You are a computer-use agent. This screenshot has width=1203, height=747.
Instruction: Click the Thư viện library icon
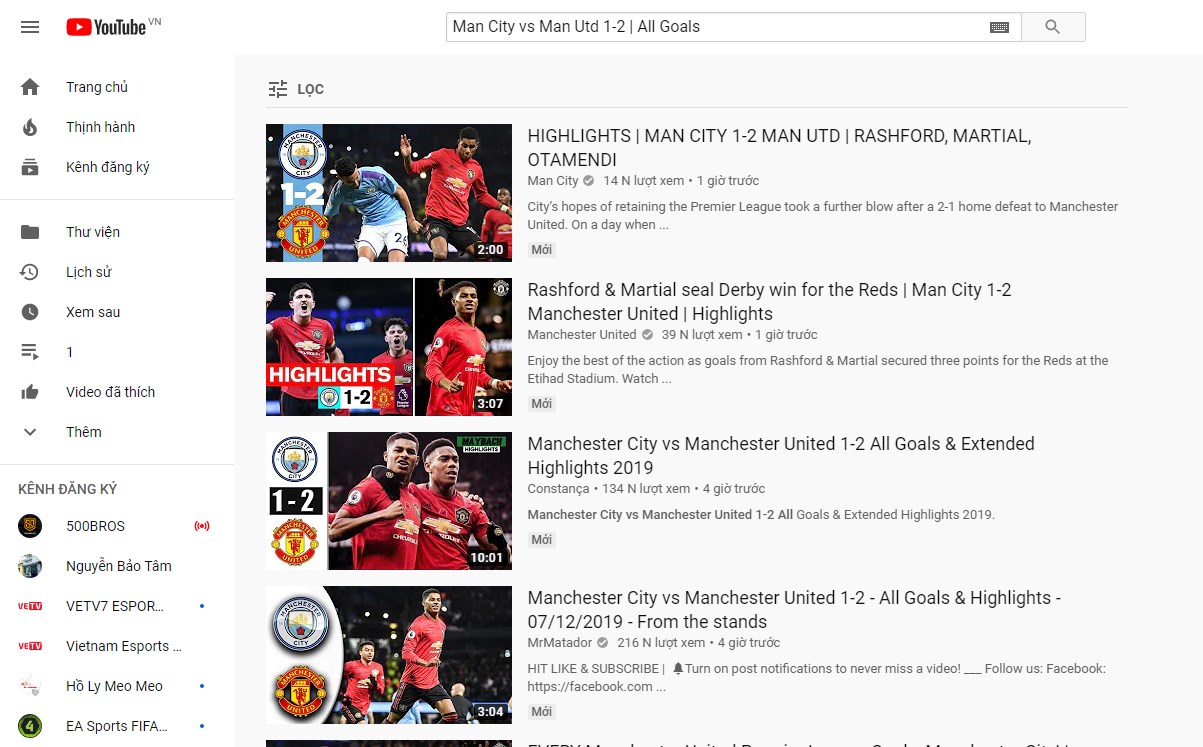[30, 232]
